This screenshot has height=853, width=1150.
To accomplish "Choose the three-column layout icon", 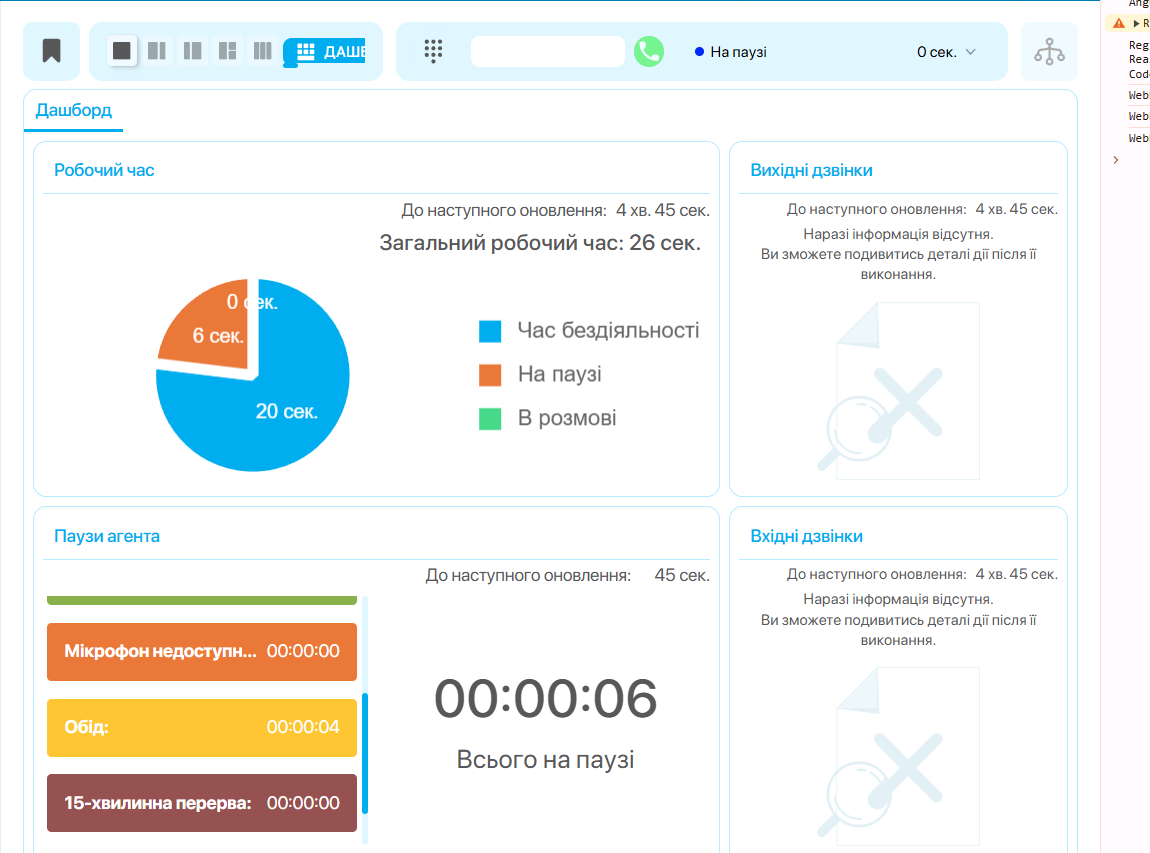I will pyautogui.click(x=262, y=51).
